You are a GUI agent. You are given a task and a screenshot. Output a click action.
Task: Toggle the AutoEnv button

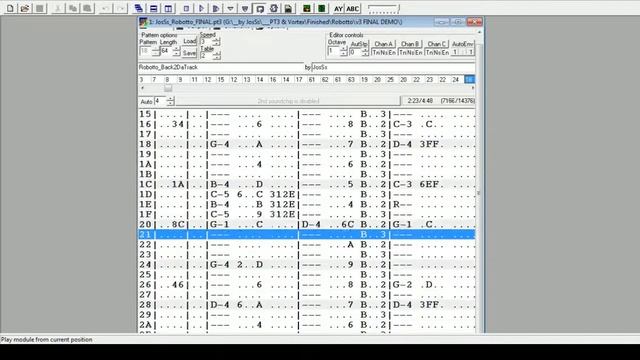tap(463, 44)
